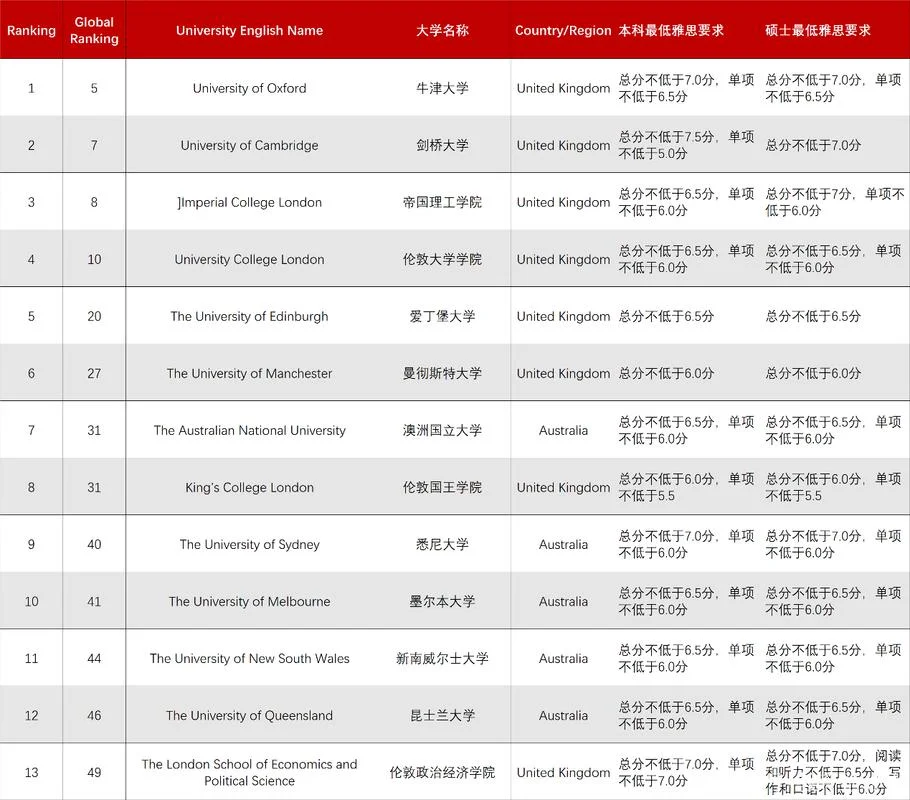Click the '帝国理工学院' cell
910x800 pixels.
(x=442, y=202)
